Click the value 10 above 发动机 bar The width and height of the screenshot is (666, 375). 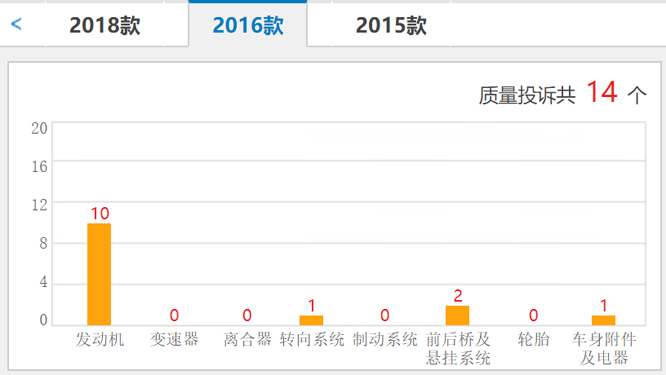pos(100,213)
